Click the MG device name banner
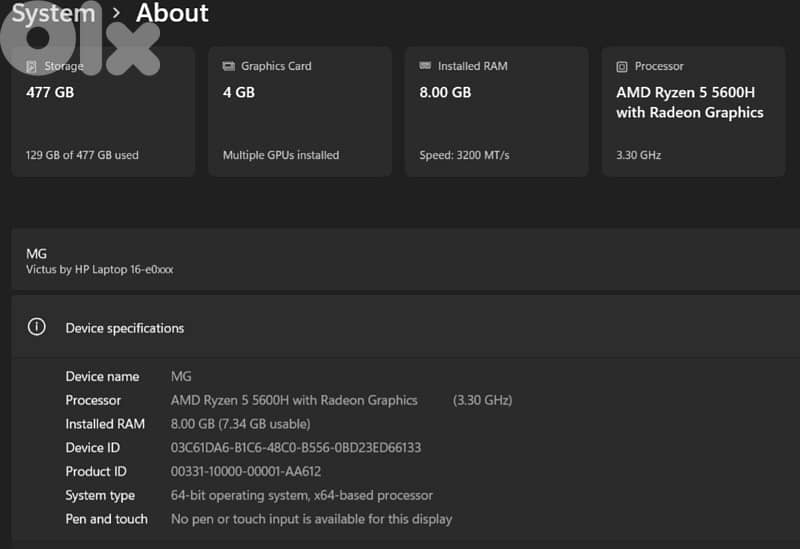 pos(400,260)
